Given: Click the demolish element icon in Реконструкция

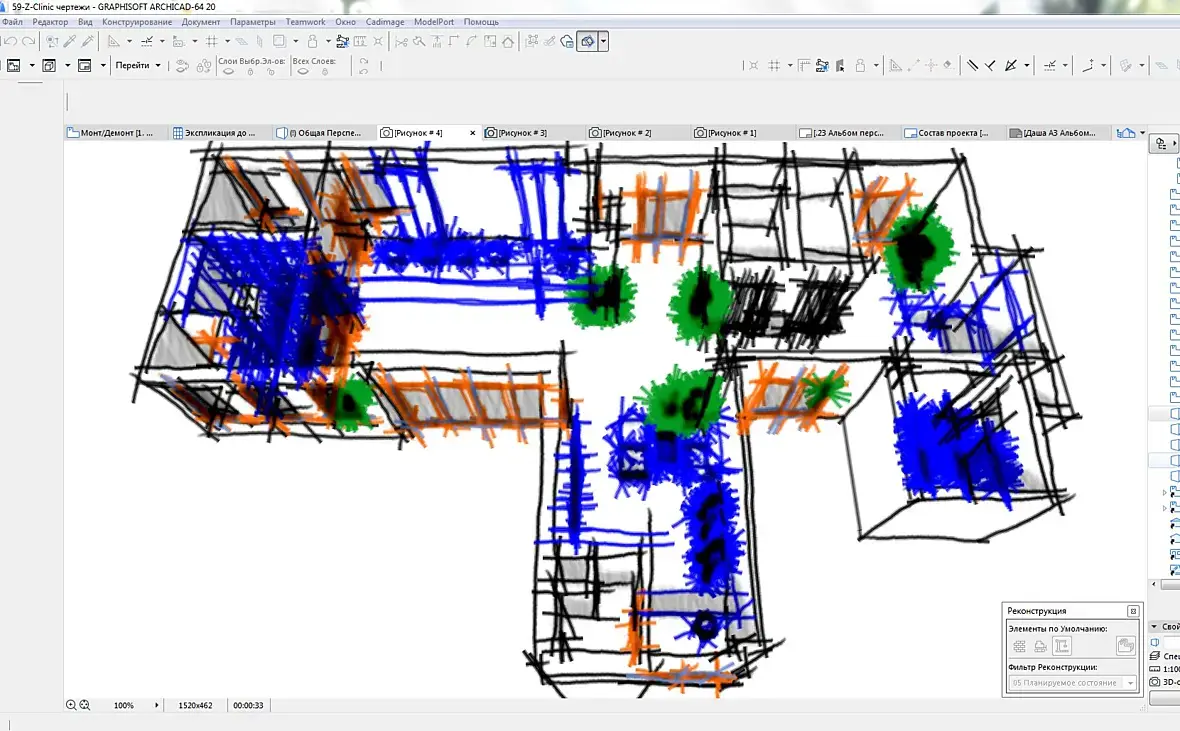Looking at the screenshot, I should pos(1040,646).
